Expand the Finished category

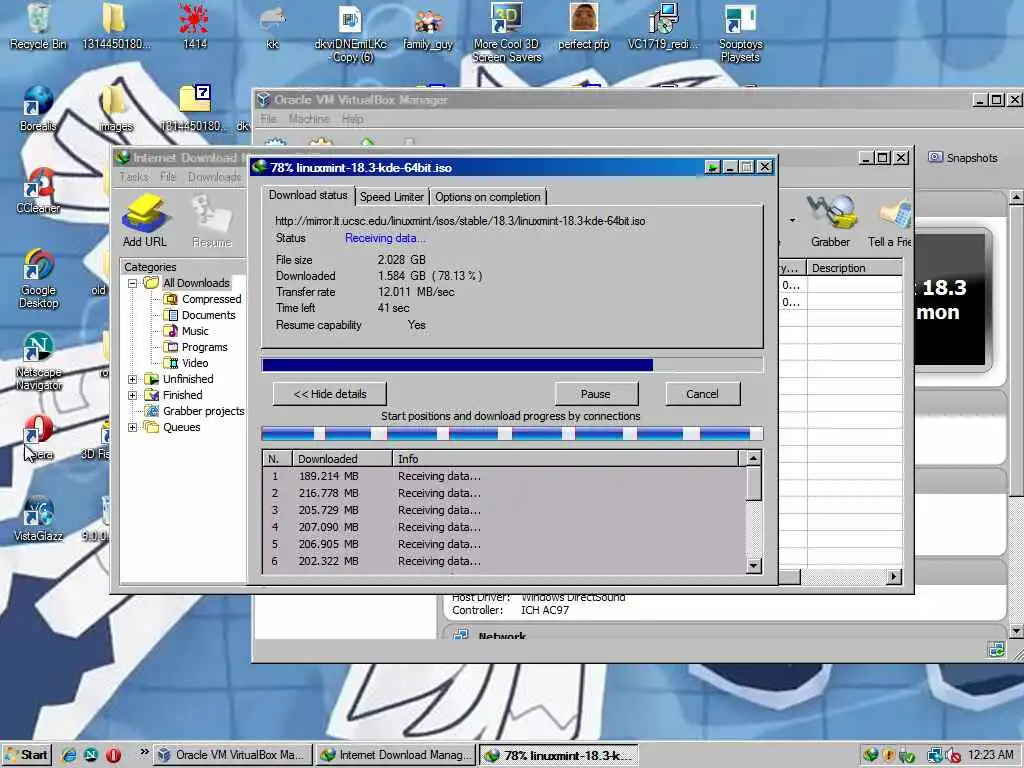pyautogui.click(x=133, y=395)
